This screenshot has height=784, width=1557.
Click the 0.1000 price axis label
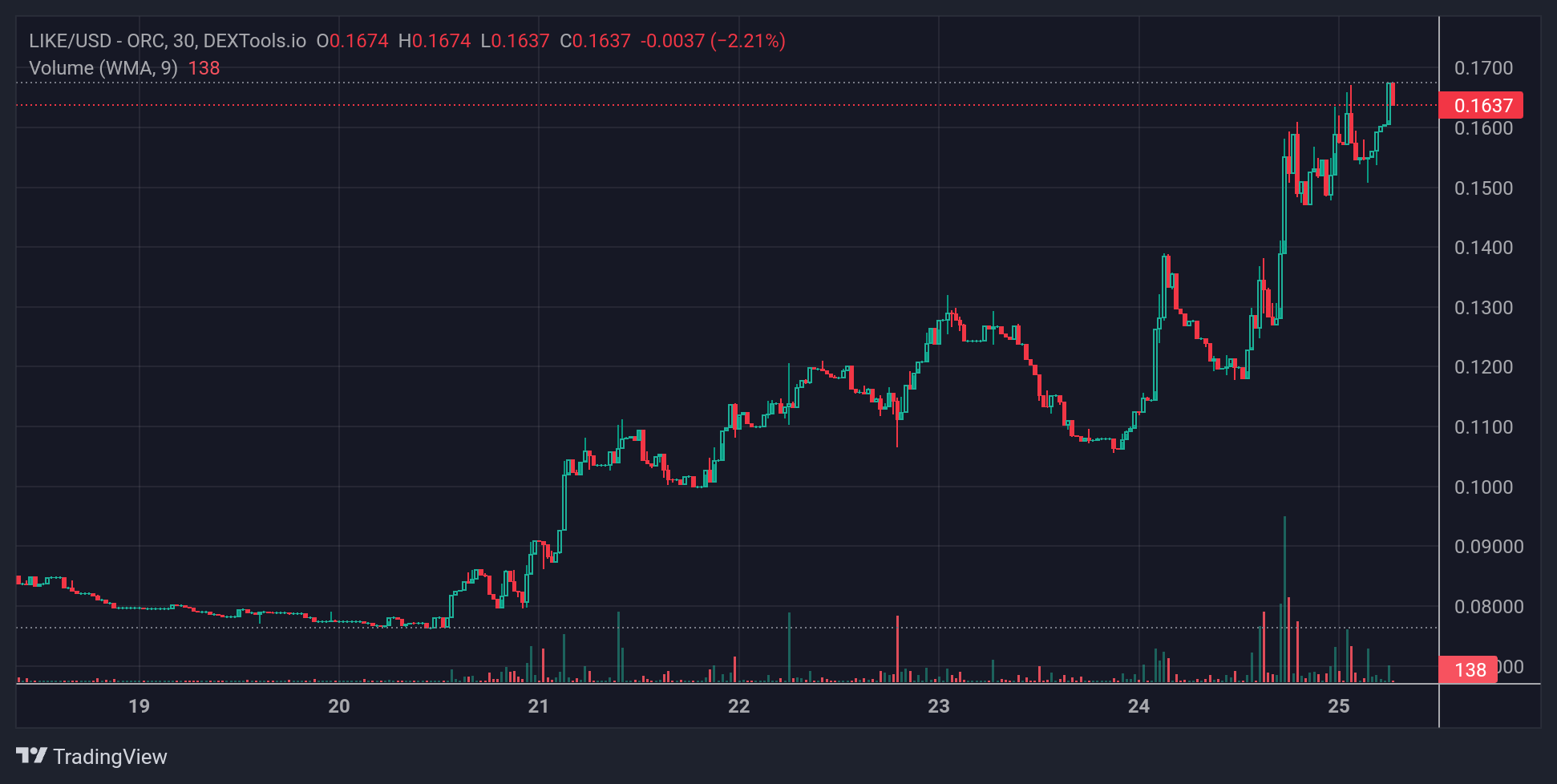[1483, 487]
